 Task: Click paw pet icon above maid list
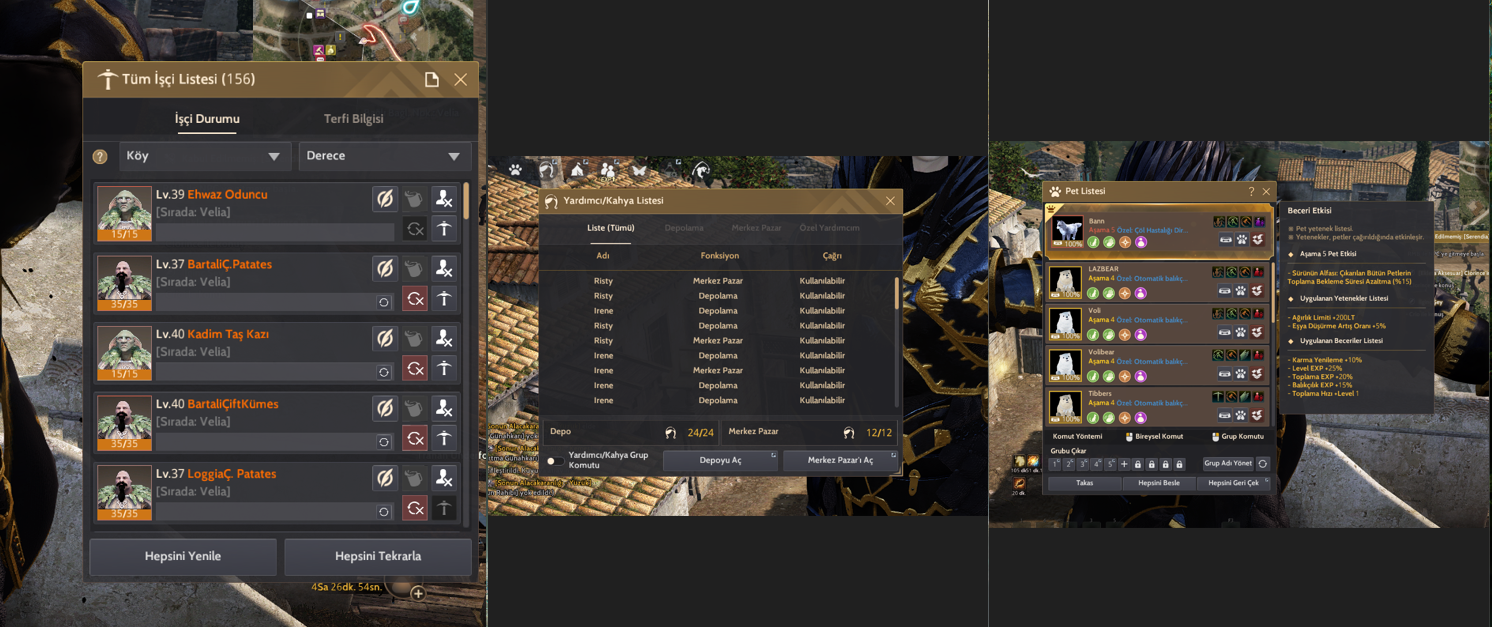tap(515, 170)
